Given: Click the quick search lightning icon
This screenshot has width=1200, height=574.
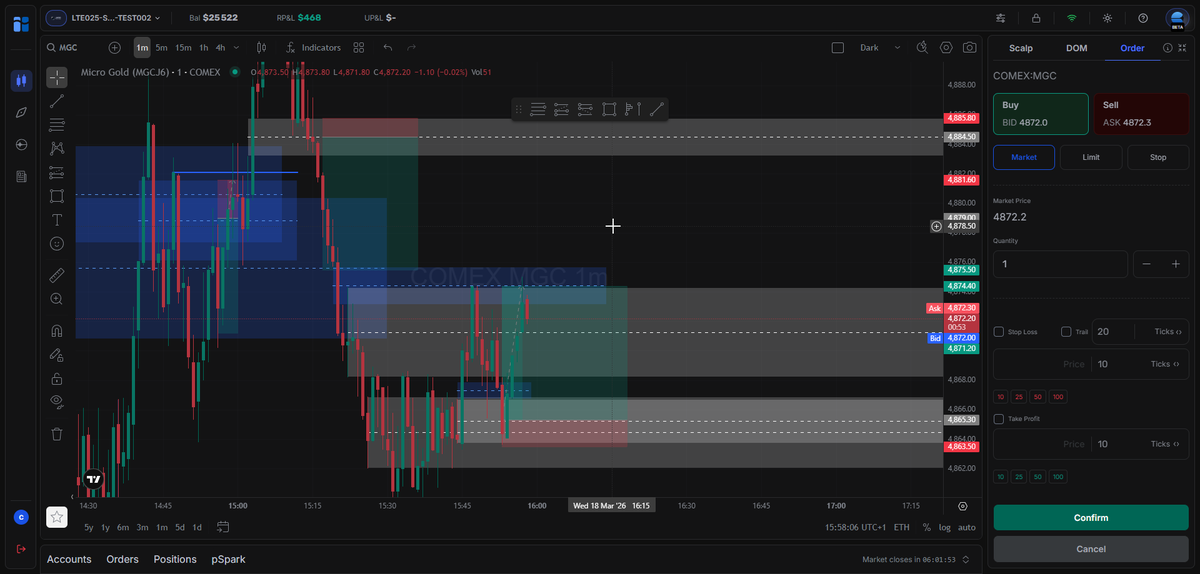Looking at the screenshot, I should tap(921, 47).
